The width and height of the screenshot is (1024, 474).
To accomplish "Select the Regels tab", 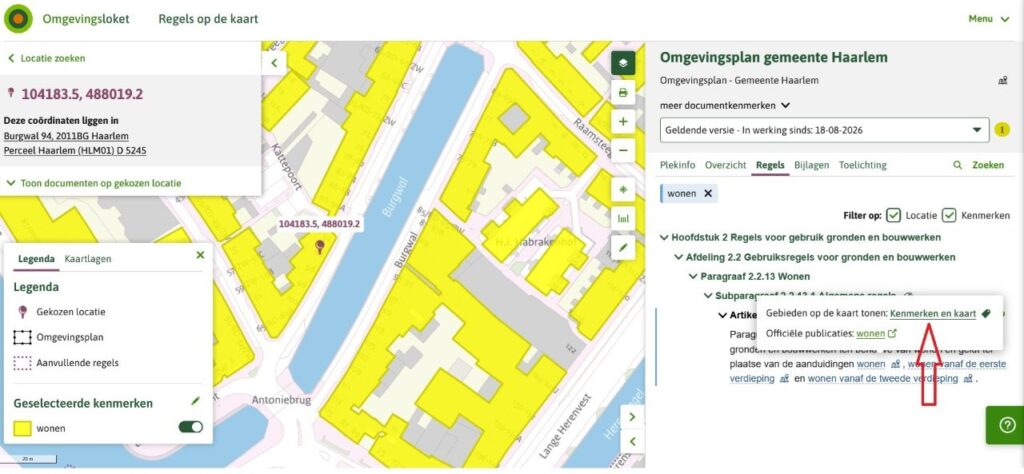I will [x=770, y=165].
